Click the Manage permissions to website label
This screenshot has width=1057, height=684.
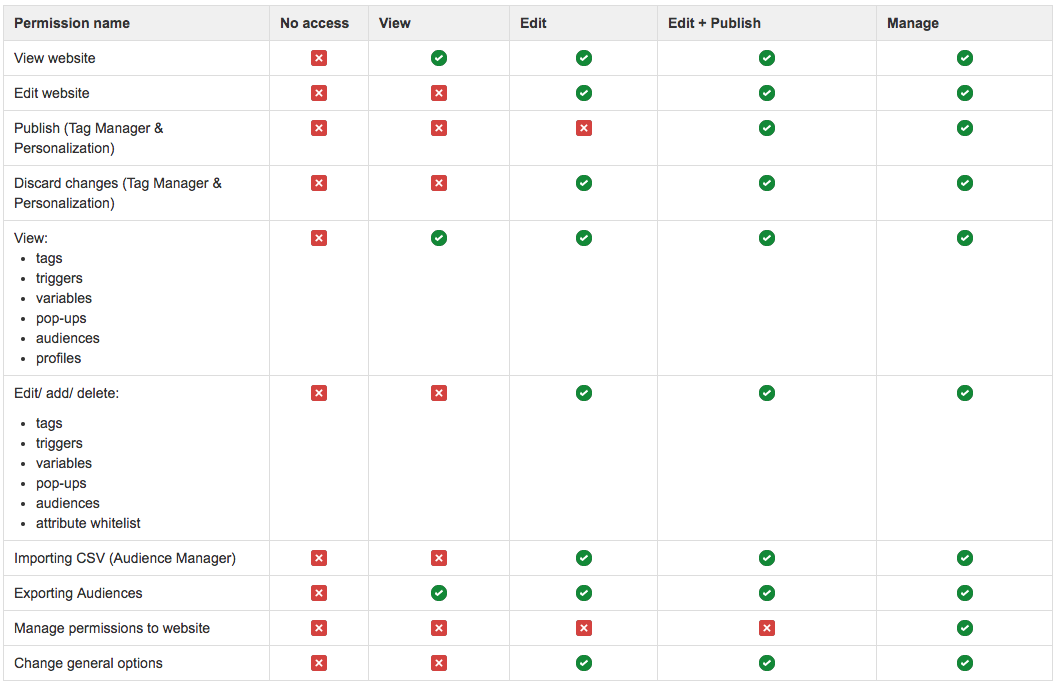click(x=112, y=628)
